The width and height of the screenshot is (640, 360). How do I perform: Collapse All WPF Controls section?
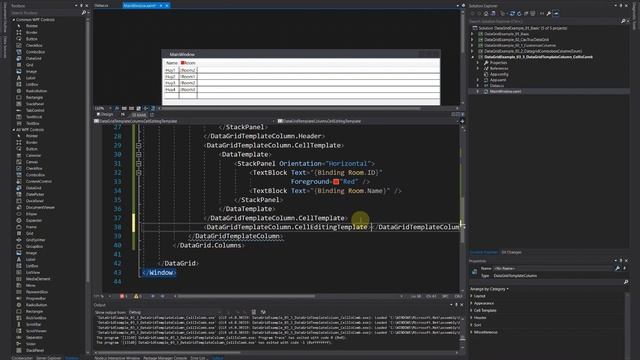pos(13,130)
